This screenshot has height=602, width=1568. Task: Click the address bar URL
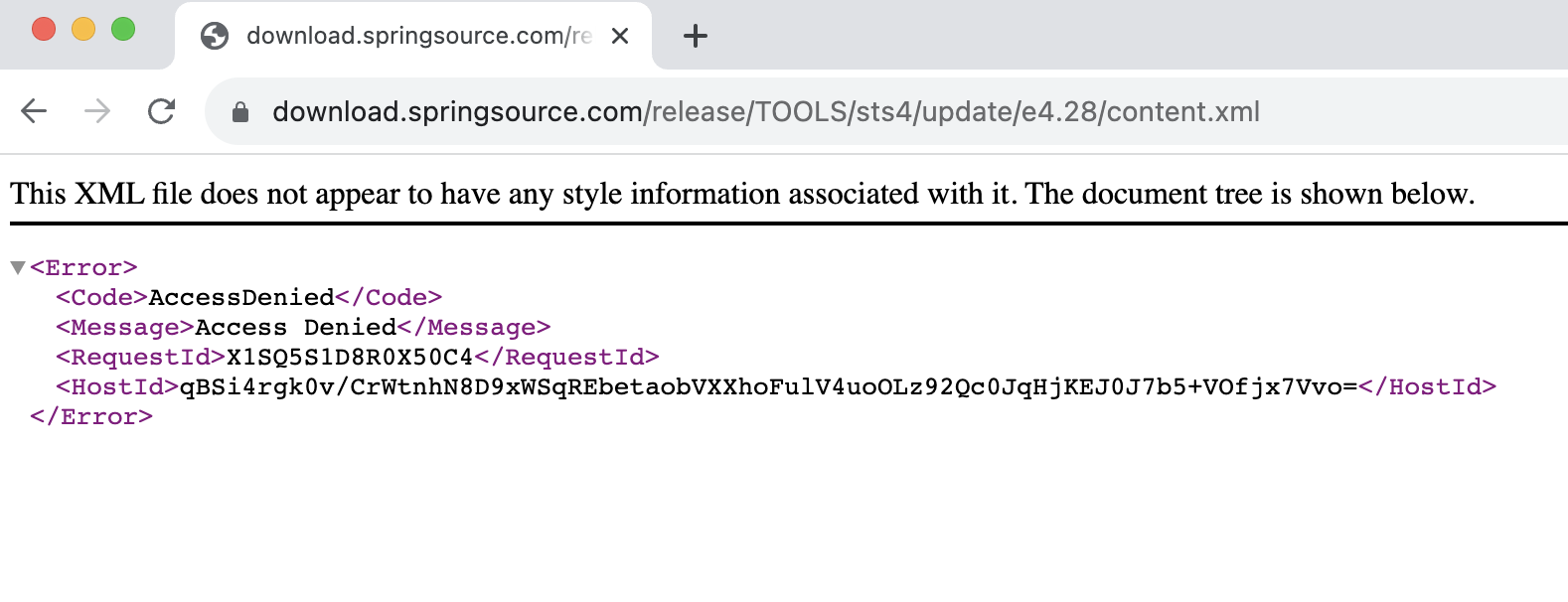[x=765, y=111]
